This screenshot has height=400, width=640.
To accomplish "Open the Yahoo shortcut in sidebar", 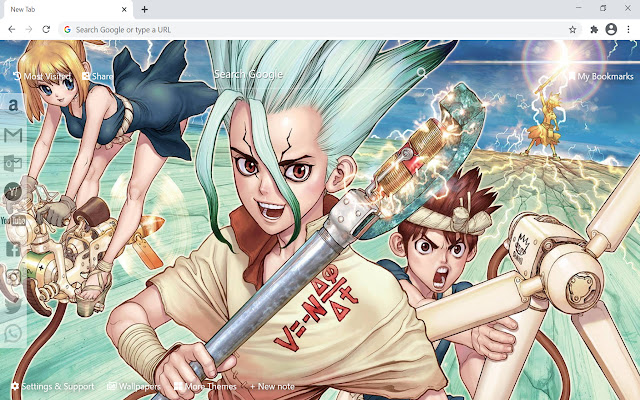I will [13, 191].
